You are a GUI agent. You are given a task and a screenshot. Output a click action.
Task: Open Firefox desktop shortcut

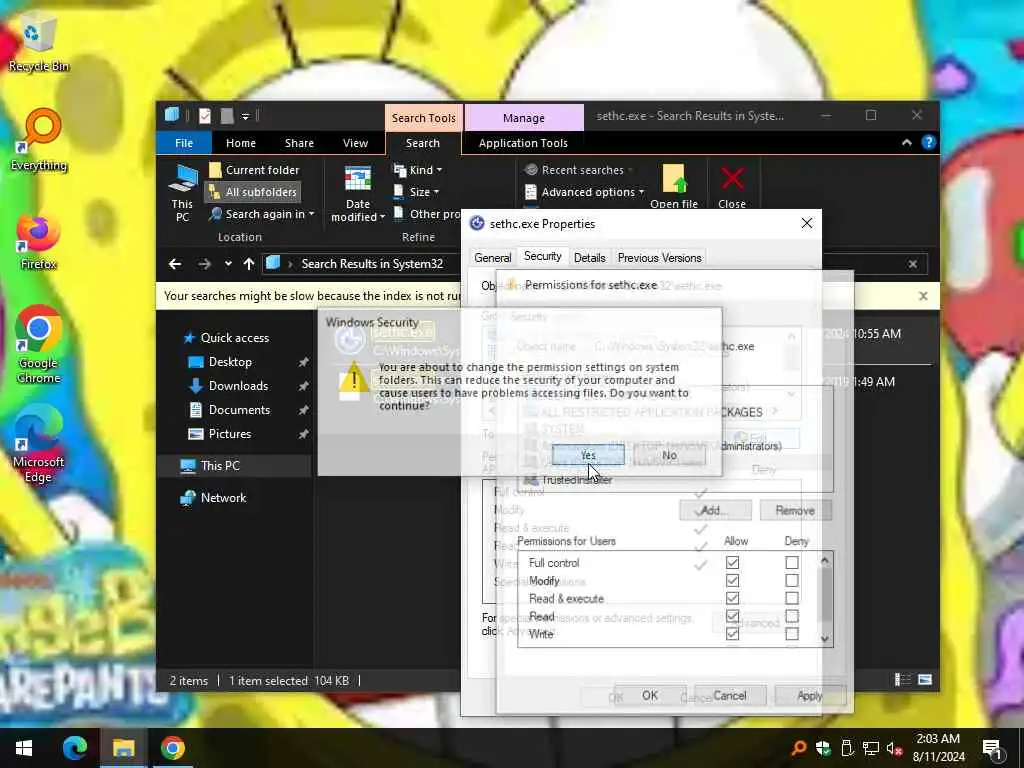coord(39,242)
